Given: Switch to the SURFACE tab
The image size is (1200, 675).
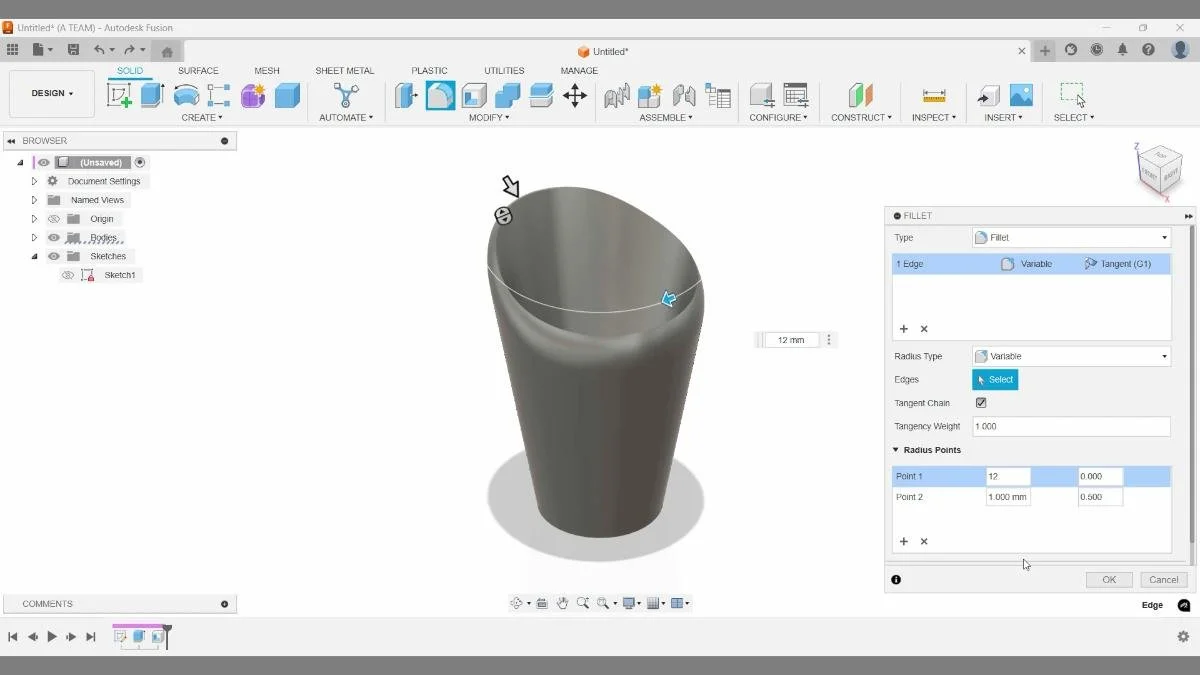Looking at the screenshot, I should tap(198, 70).
